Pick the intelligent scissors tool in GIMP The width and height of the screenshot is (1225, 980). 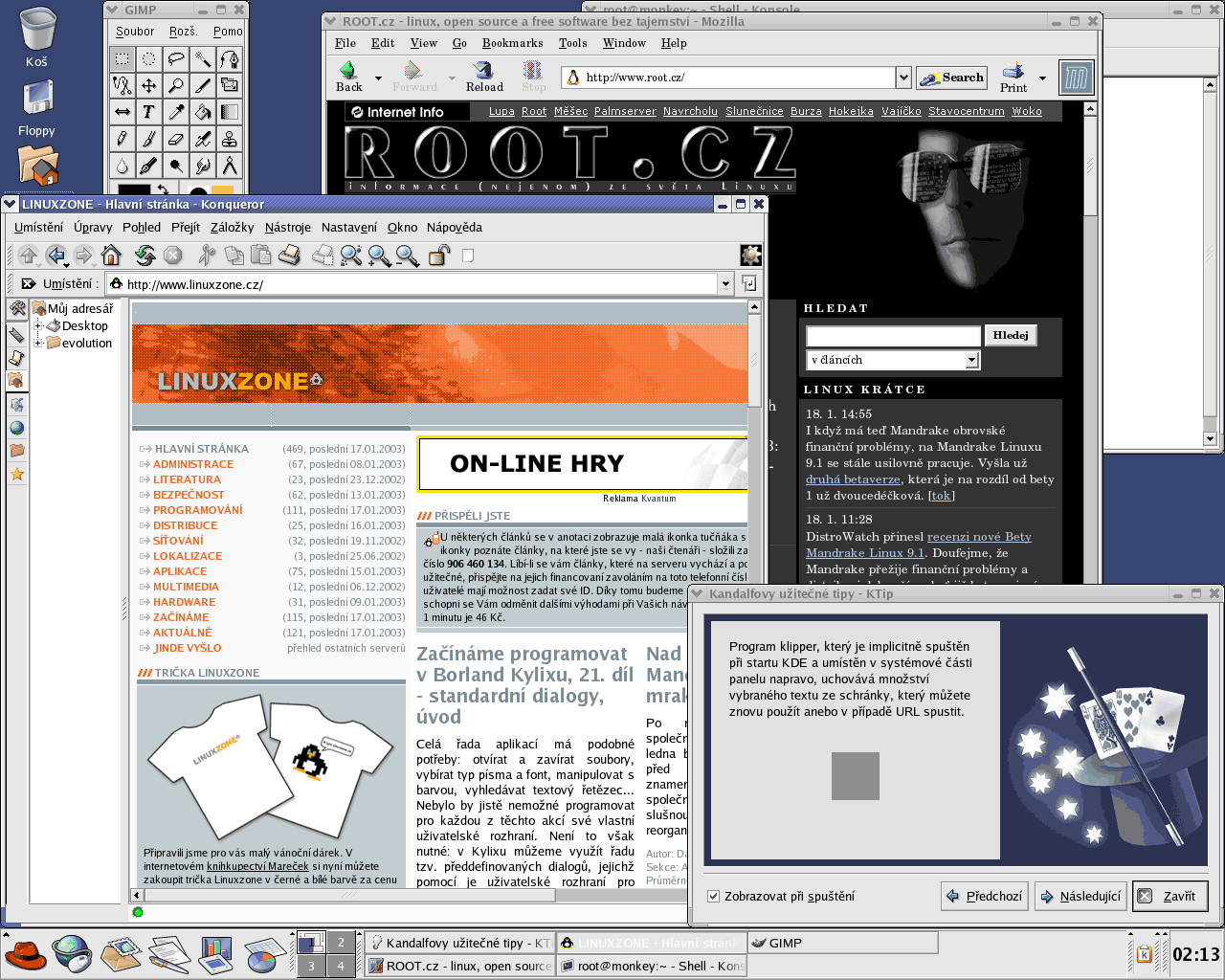(122, 86)
